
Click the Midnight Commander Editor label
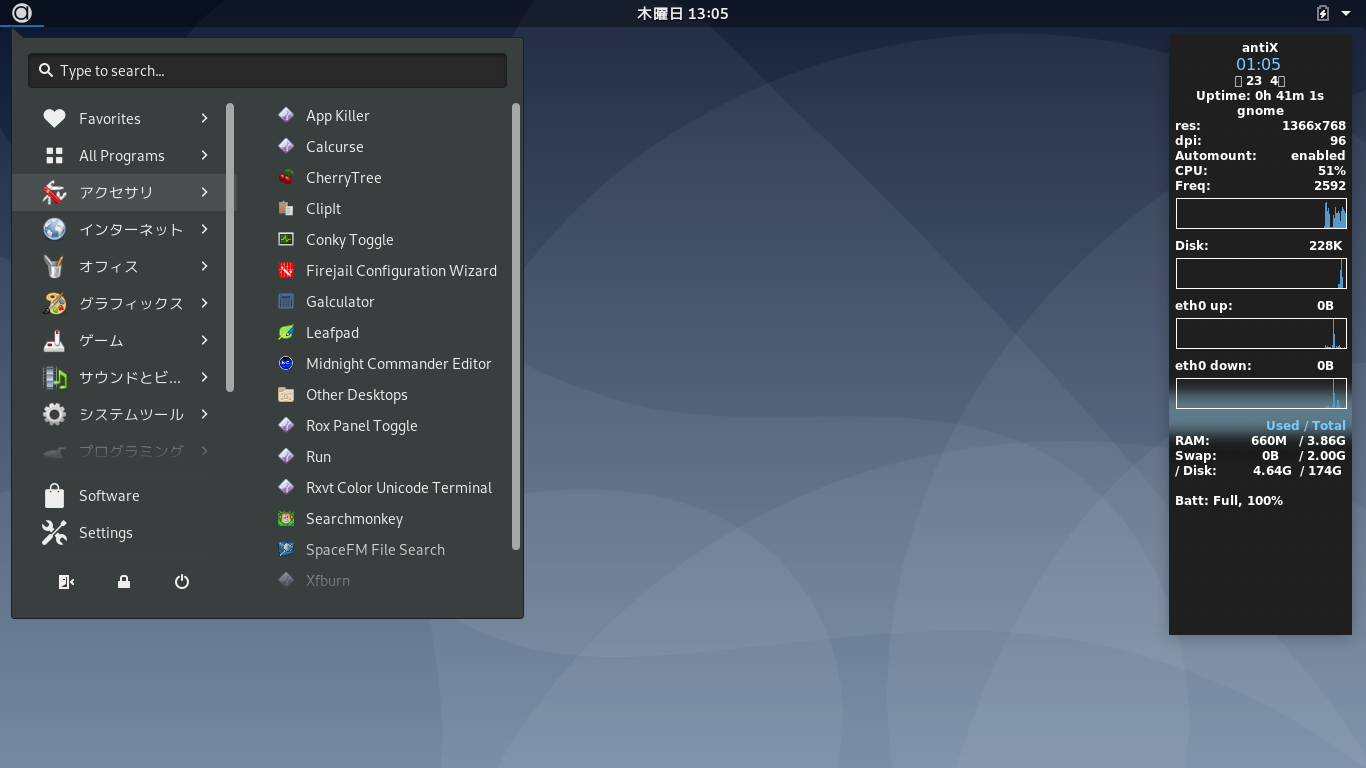399,364
